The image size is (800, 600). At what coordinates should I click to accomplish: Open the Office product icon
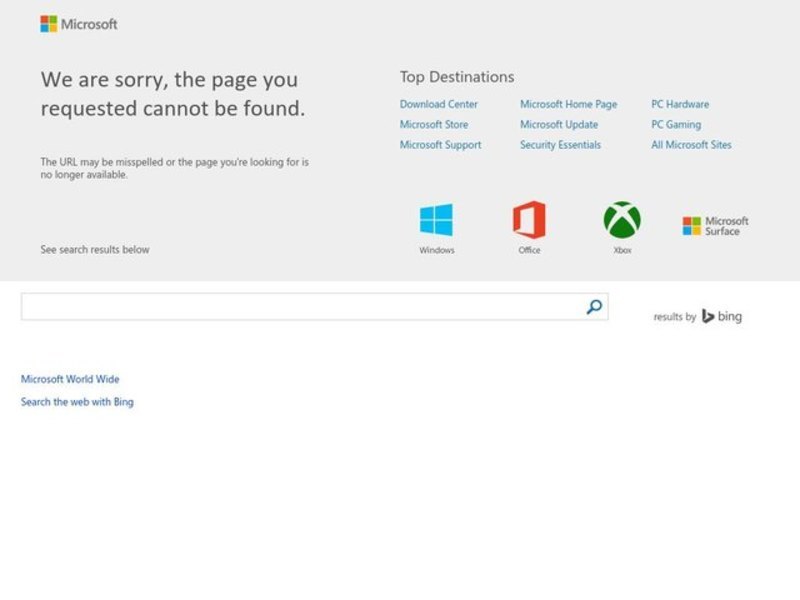tap(529, 221)
